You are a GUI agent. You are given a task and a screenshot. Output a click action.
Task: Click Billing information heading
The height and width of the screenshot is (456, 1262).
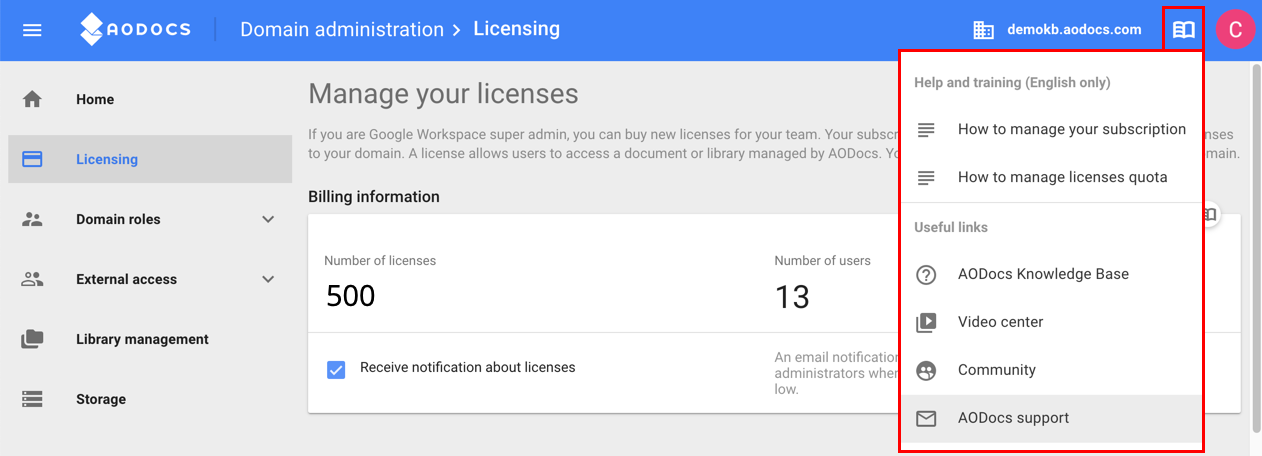(374, 197)
